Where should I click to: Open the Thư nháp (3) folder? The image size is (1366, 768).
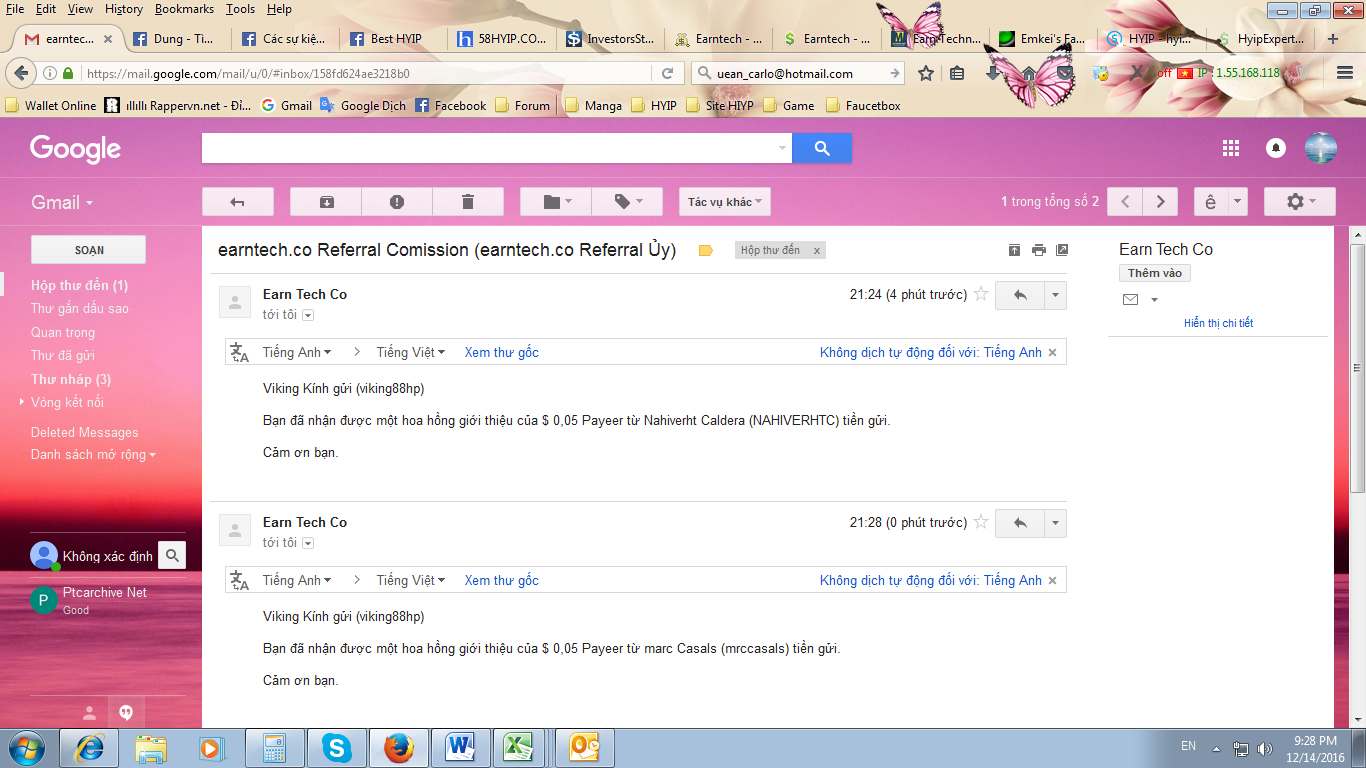(71, 379)
